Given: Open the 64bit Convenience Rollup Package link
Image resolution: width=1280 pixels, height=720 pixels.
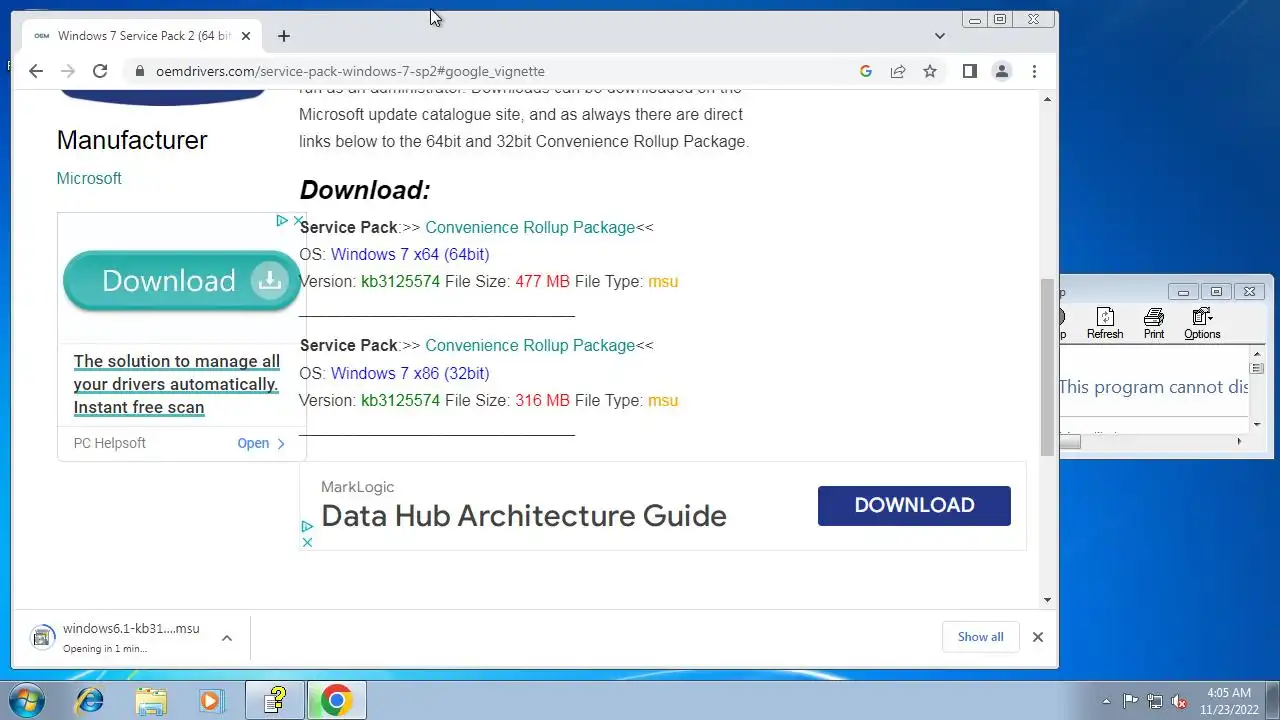Looking at the screenshot, I should 530,227.
